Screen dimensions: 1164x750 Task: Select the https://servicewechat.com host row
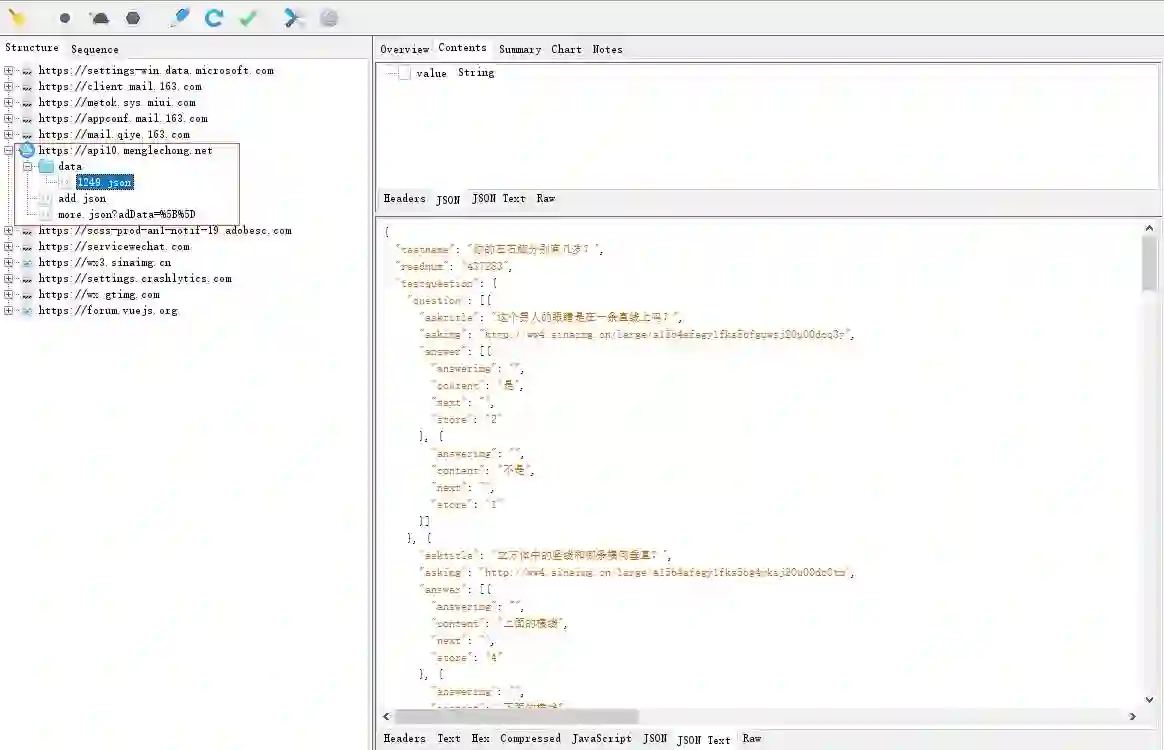[114, 247]
